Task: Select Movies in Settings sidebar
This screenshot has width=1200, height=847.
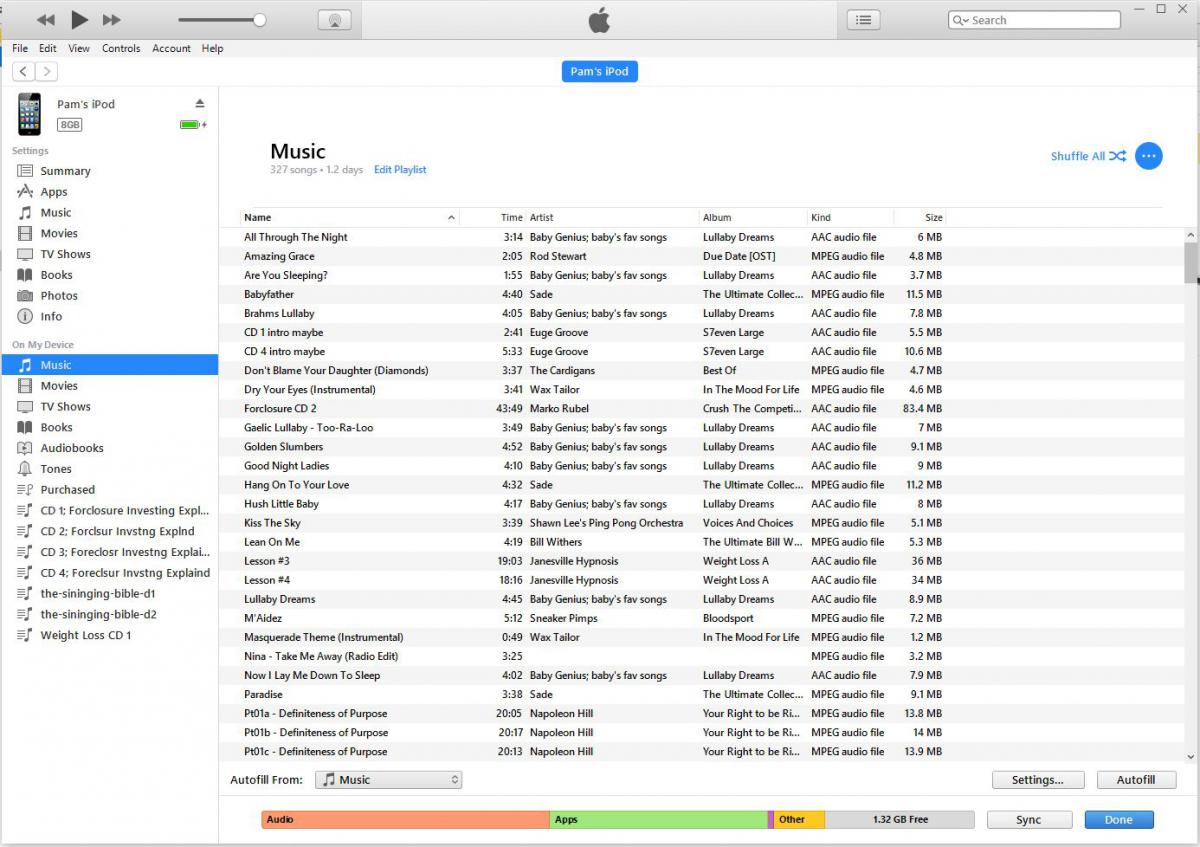Action: point(59,233)
